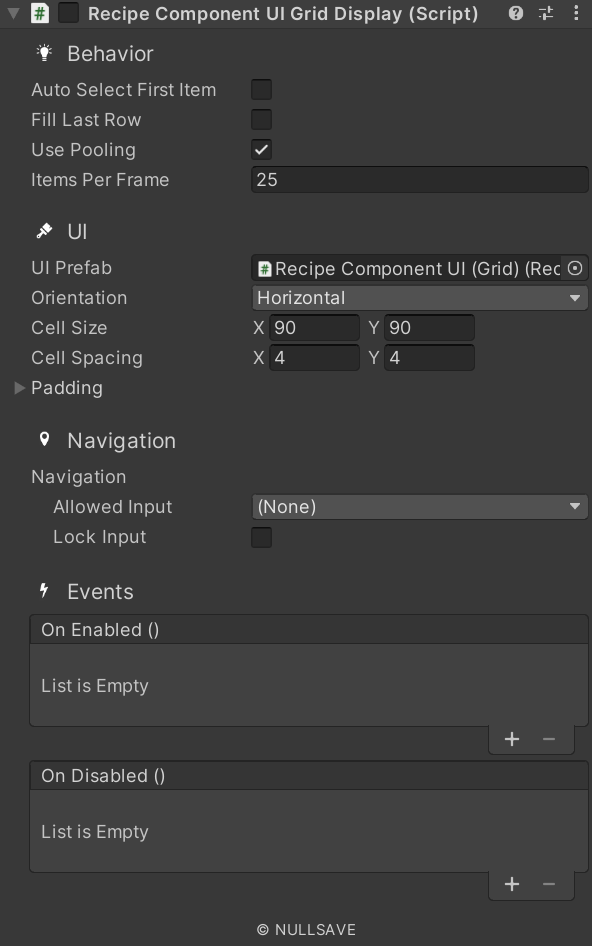Click the On Disabled () event header
Image resolution: width=592 pixels, height=946 pixels.
tap(309, 776)
